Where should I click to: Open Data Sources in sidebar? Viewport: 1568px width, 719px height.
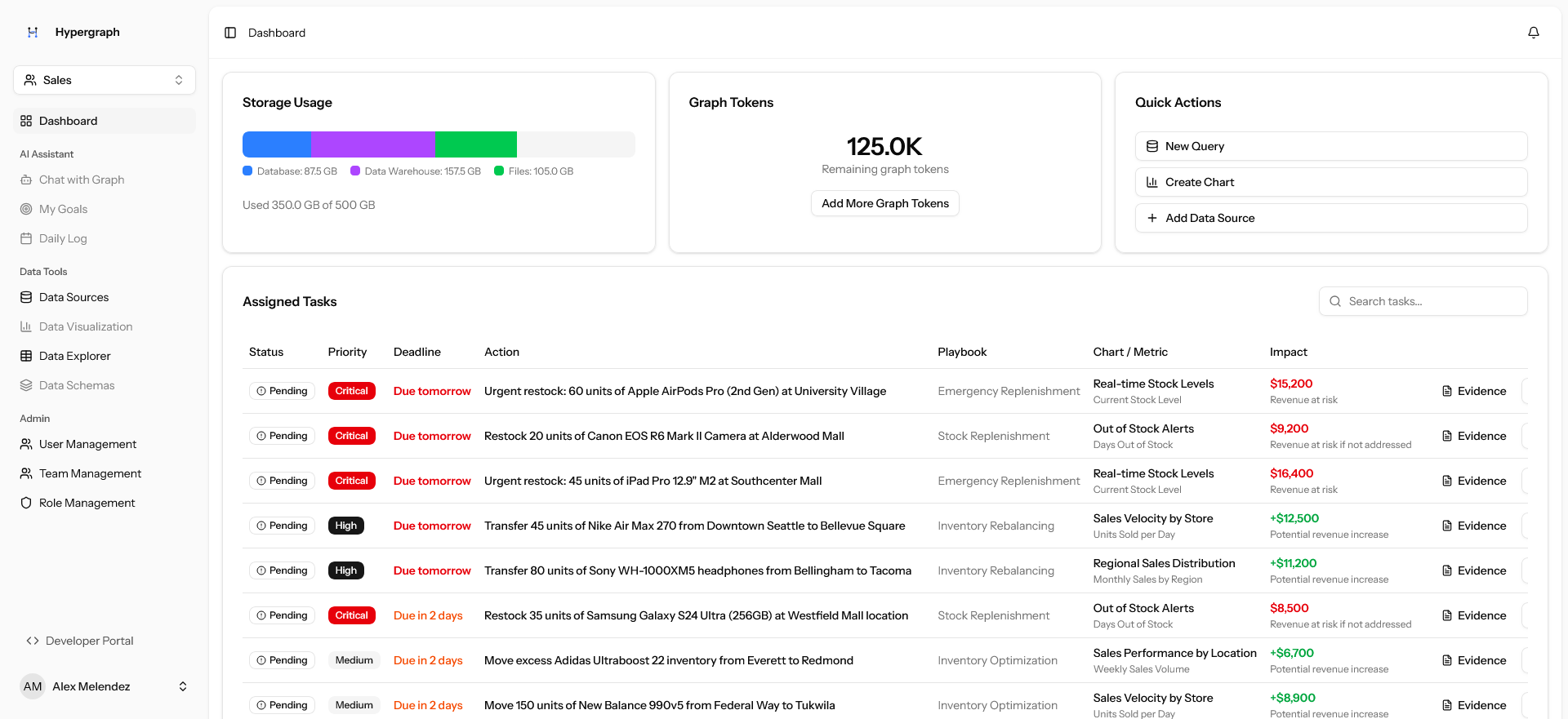pyautogui.click(x=73, y=297)
